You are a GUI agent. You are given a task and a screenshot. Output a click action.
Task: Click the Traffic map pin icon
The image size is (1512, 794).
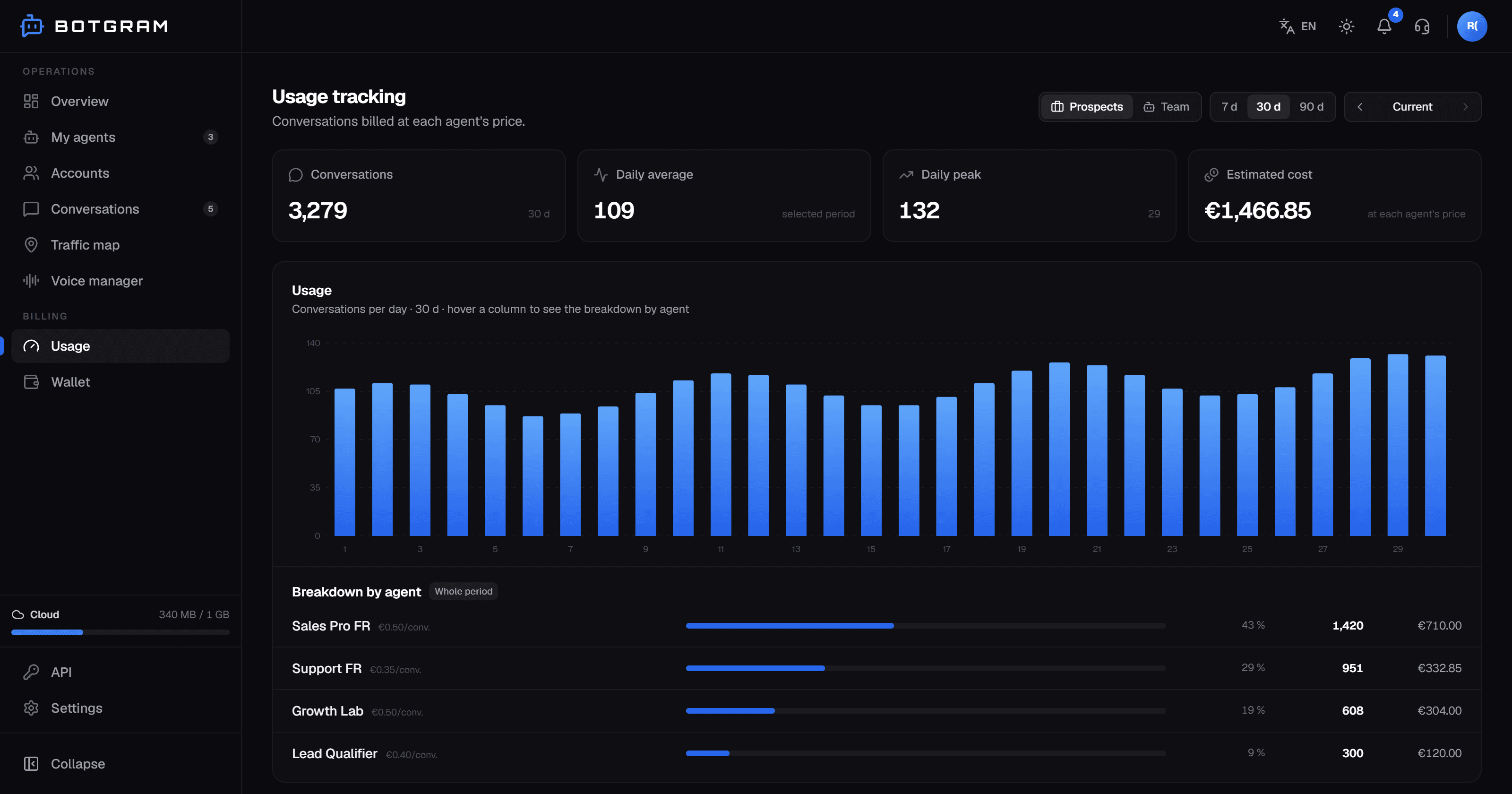pos(31,245)
